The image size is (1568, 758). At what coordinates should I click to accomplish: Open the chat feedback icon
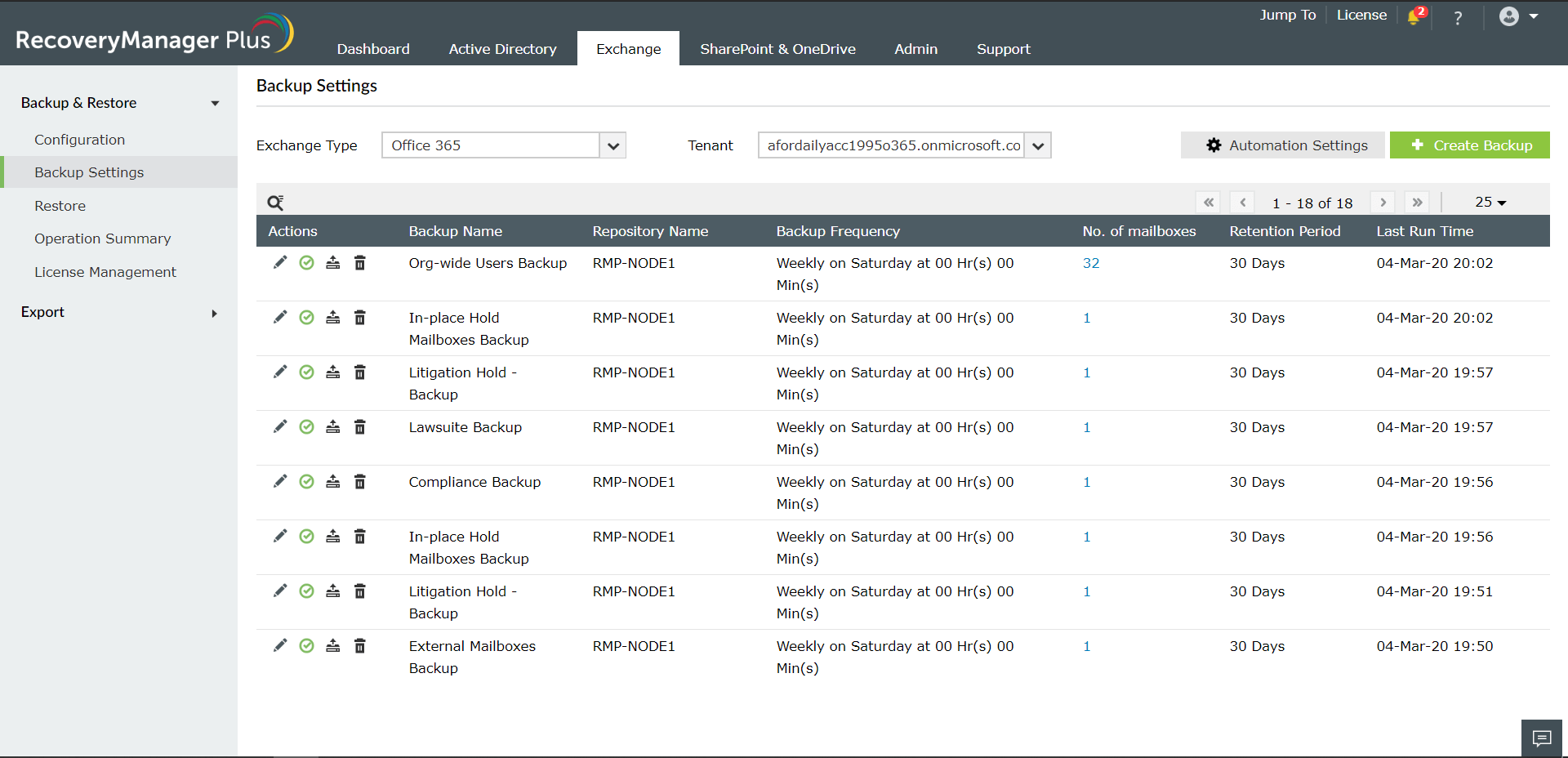1542,738
